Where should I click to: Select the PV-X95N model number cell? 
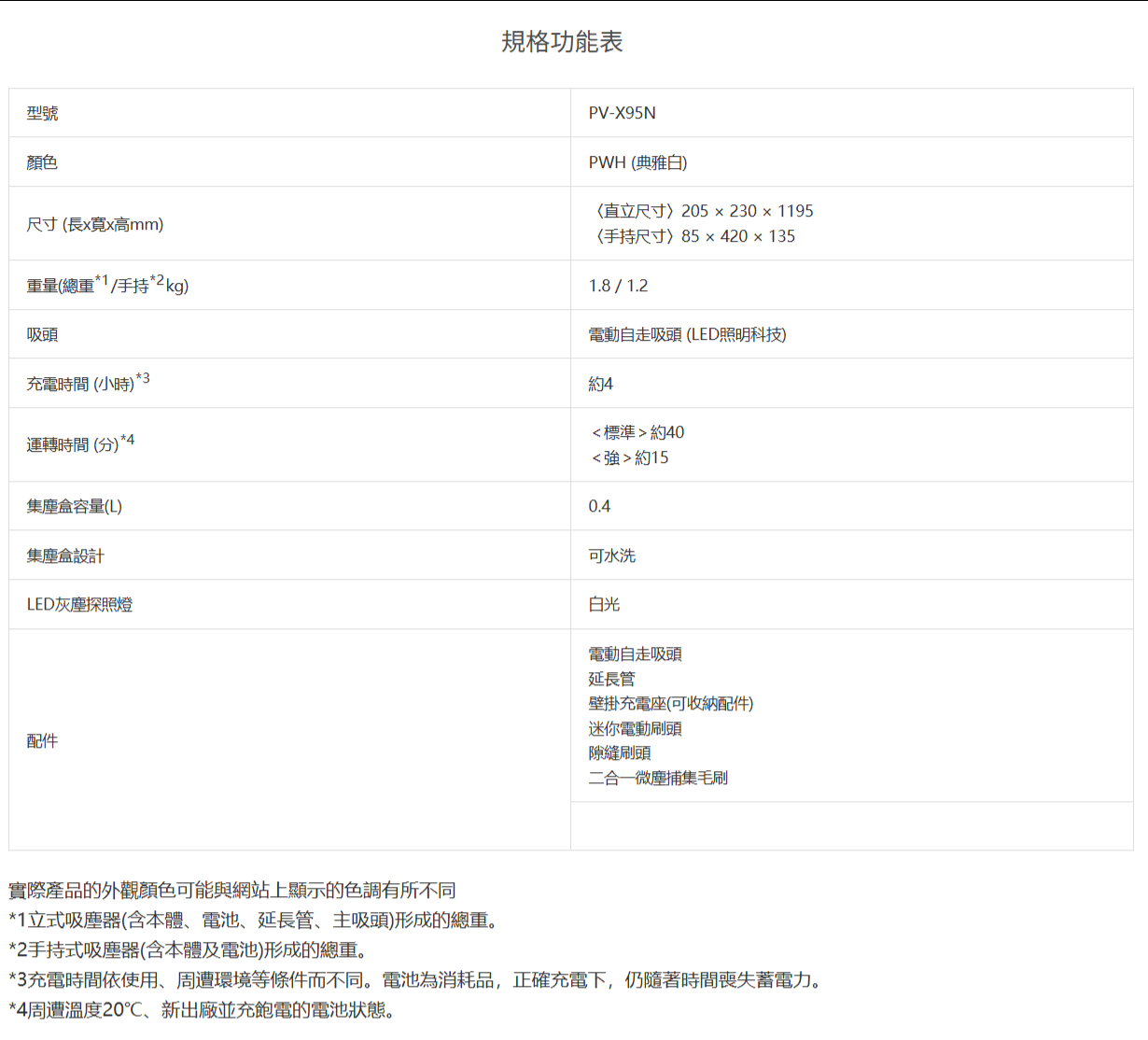click(622, 113)
